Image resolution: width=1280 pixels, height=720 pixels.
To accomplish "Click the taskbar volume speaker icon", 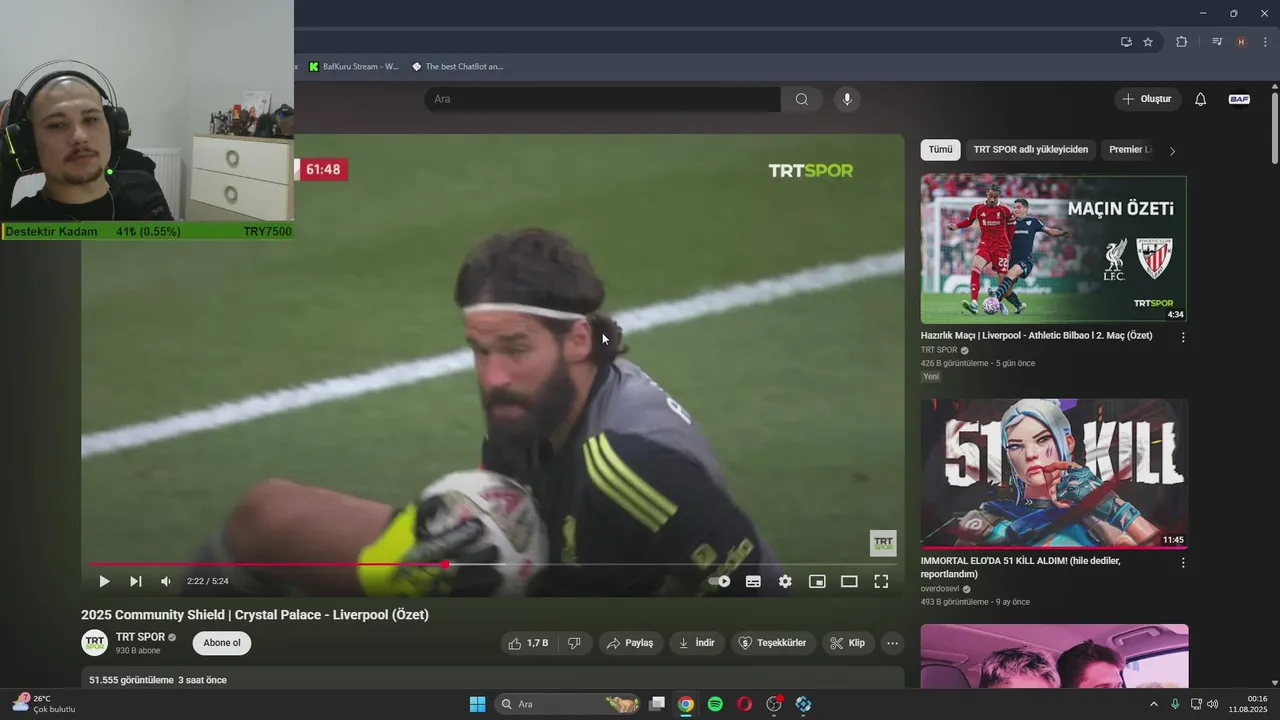I will click(x=1213, y=704).
